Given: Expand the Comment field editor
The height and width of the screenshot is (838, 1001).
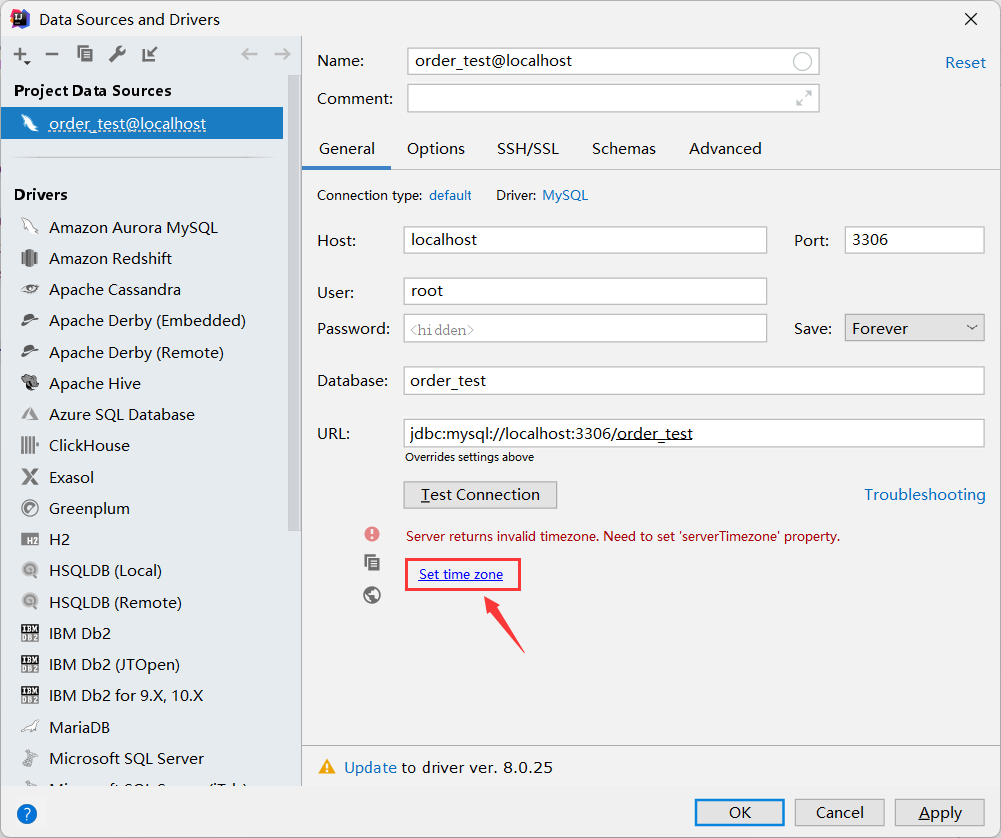Looking at the screenshot, I should point(804,98).
